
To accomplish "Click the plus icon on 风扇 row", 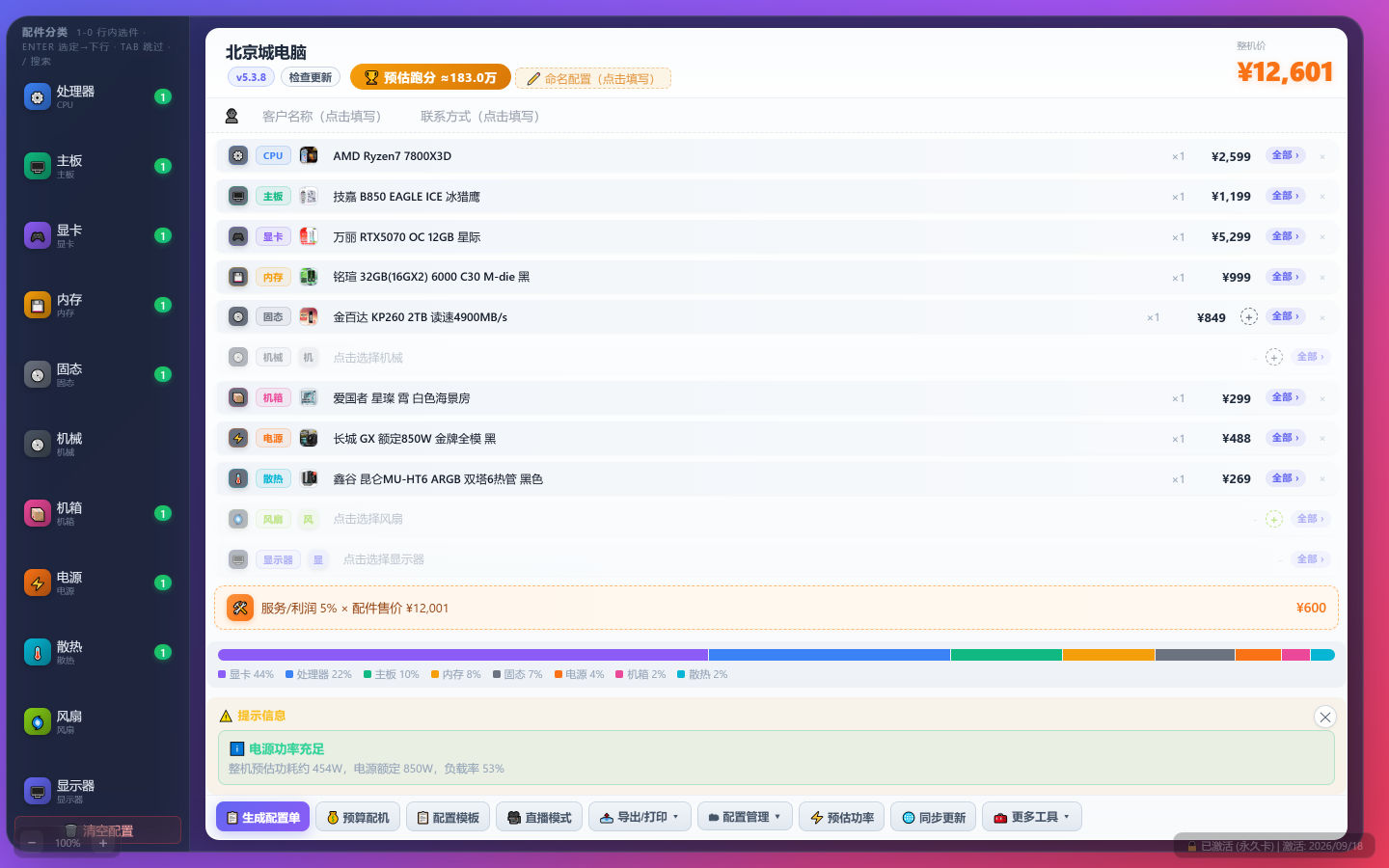I will point(1274,519).
